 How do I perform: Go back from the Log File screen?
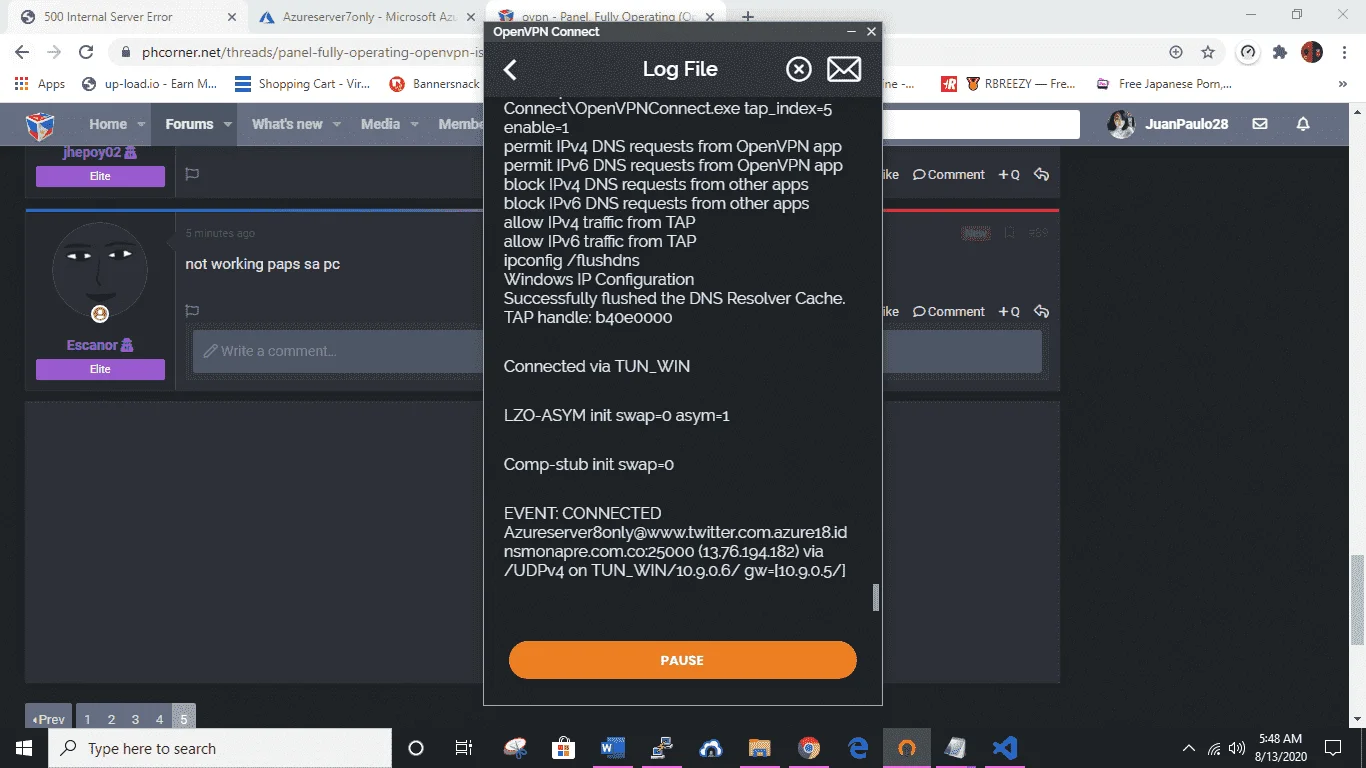click(510, 69)
